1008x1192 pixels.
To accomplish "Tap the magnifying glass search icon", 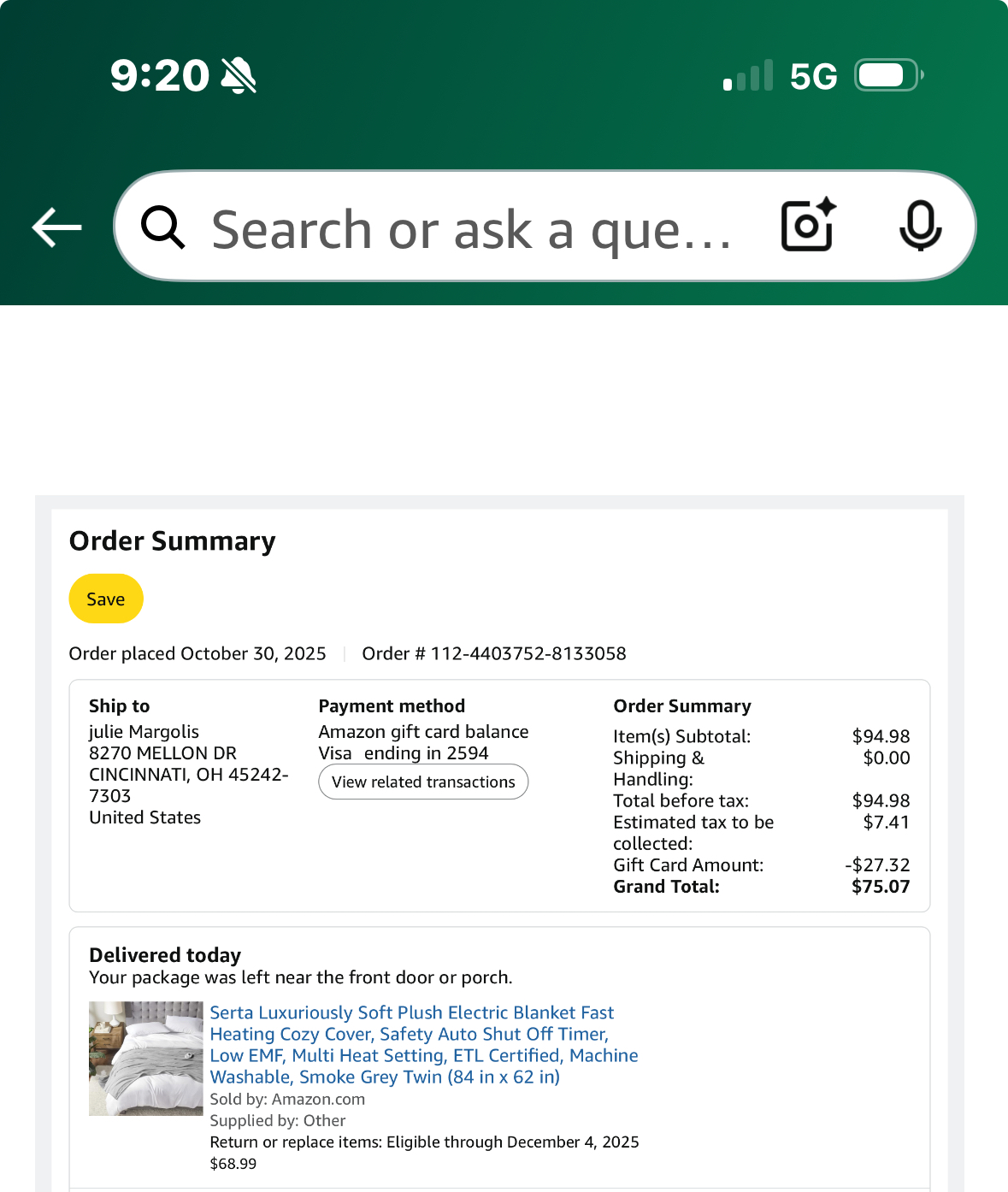I will pyautogui.click(x=162, y=227).
